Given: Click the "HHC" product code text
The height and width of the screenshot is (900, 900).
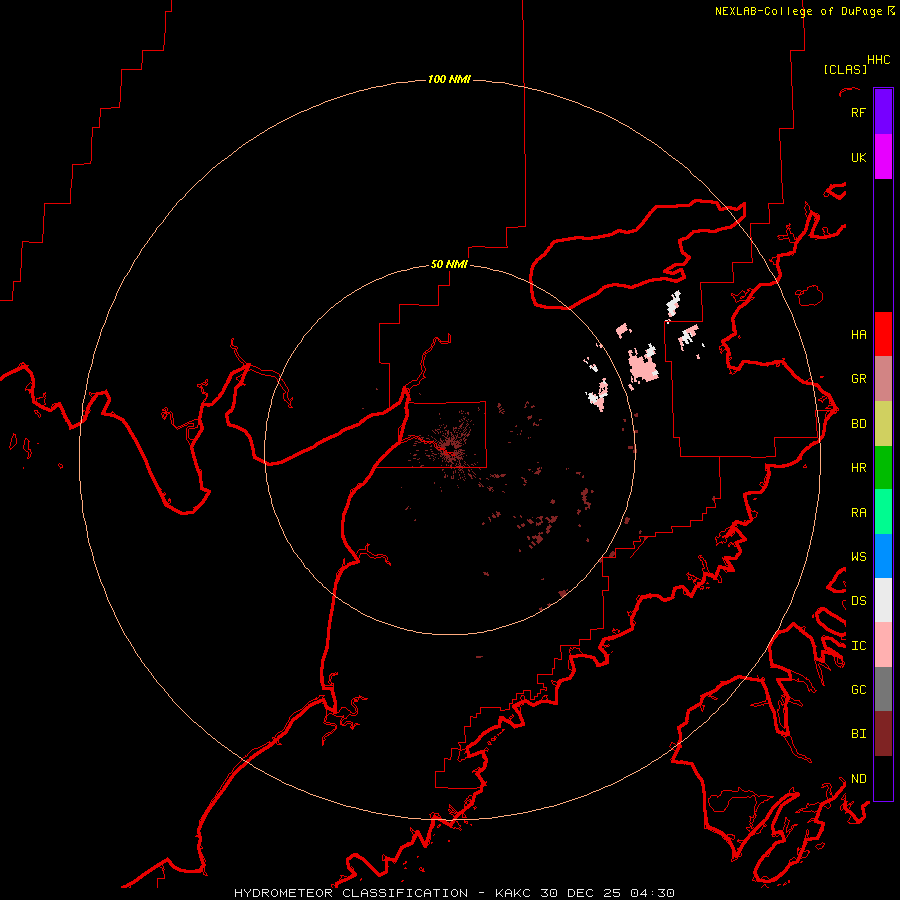Looking at the screenshot, I should [x=878, y=60].
